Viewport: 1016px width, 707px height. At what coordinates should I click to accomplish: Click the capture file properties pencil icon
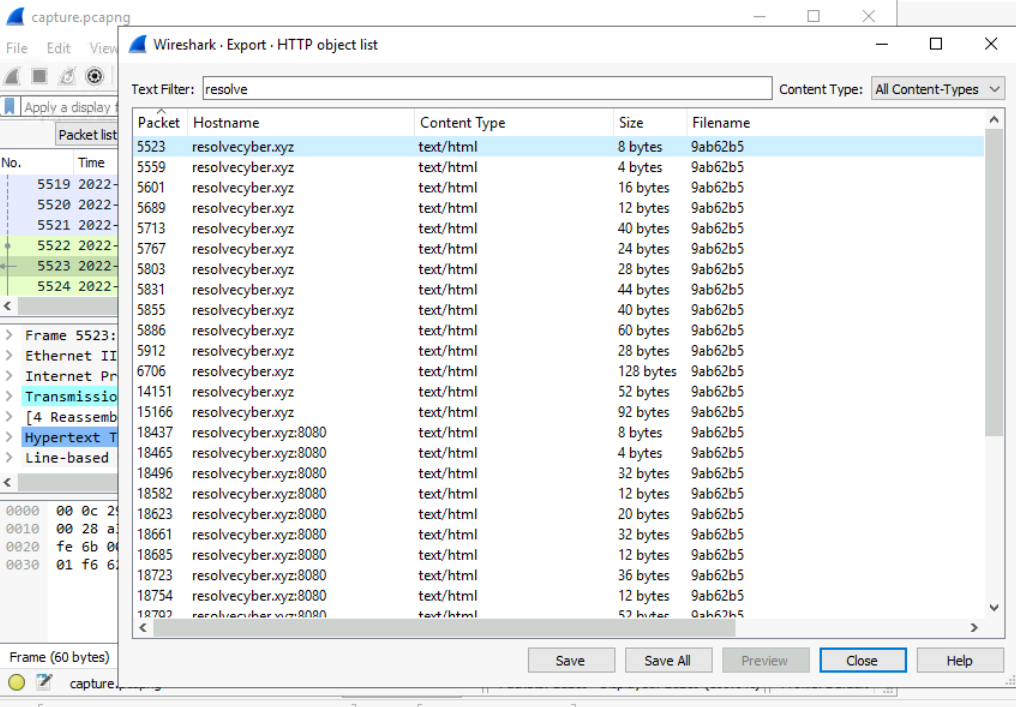tap(44, 681)
